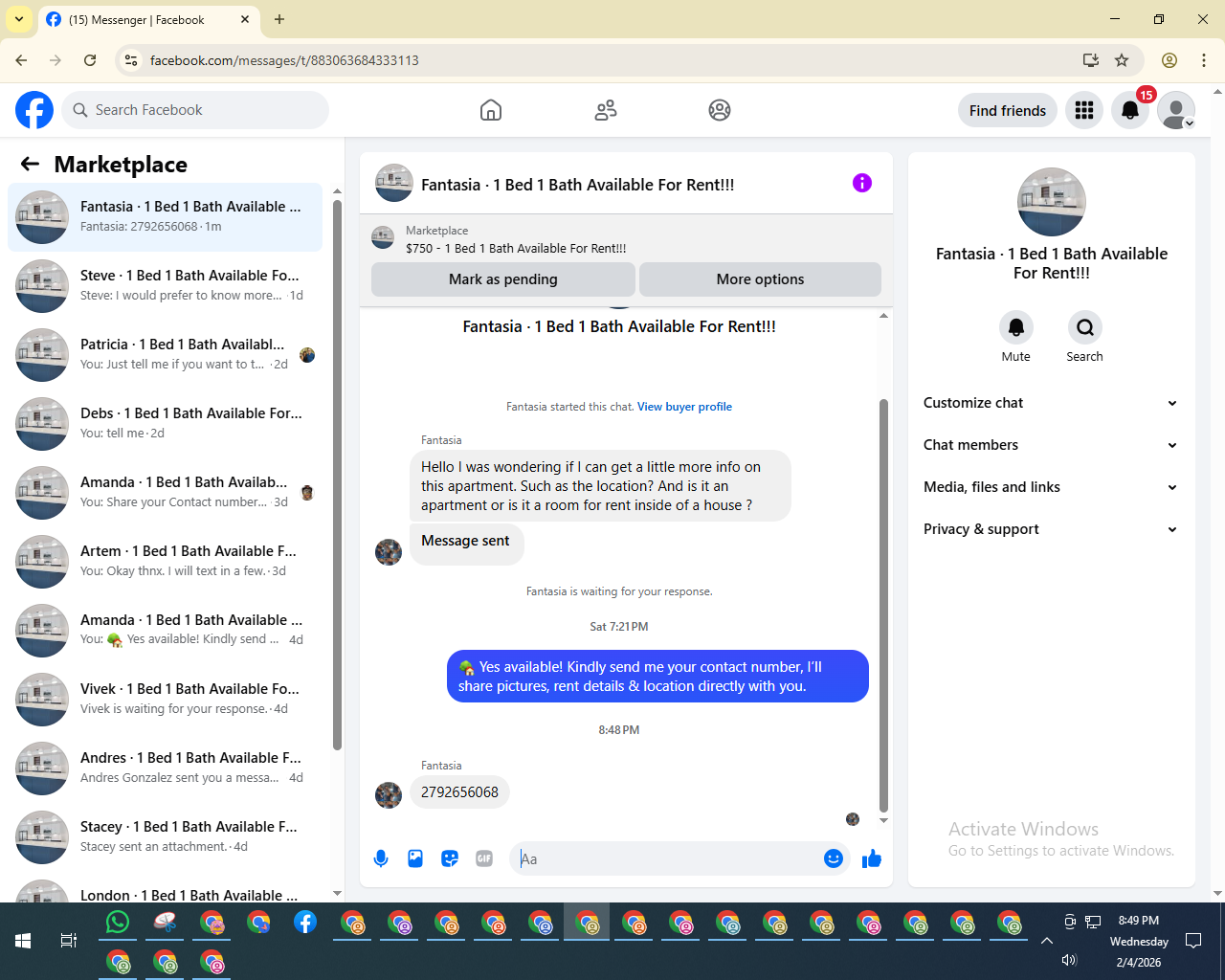Click the Search Facebook field
Screen dimensions: 1225x980
pyautogui.click(x=195, y=110)
